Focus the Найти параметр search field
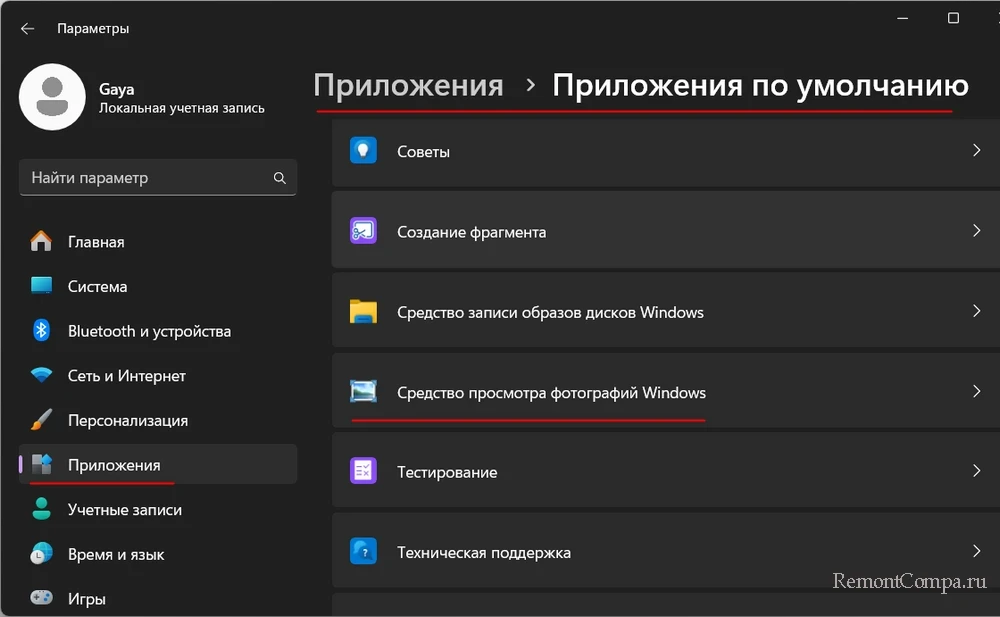 (145, 178)
